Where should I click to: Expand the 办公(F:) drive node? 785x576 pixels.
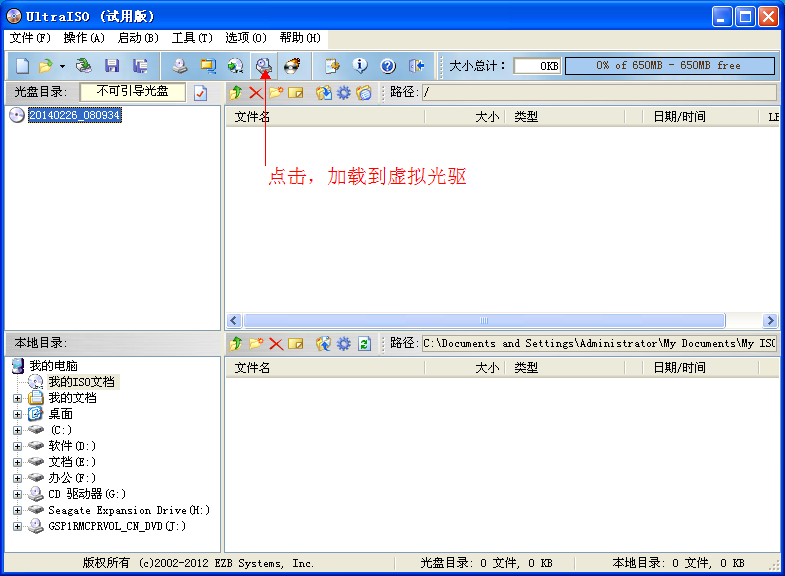(18, 478)
